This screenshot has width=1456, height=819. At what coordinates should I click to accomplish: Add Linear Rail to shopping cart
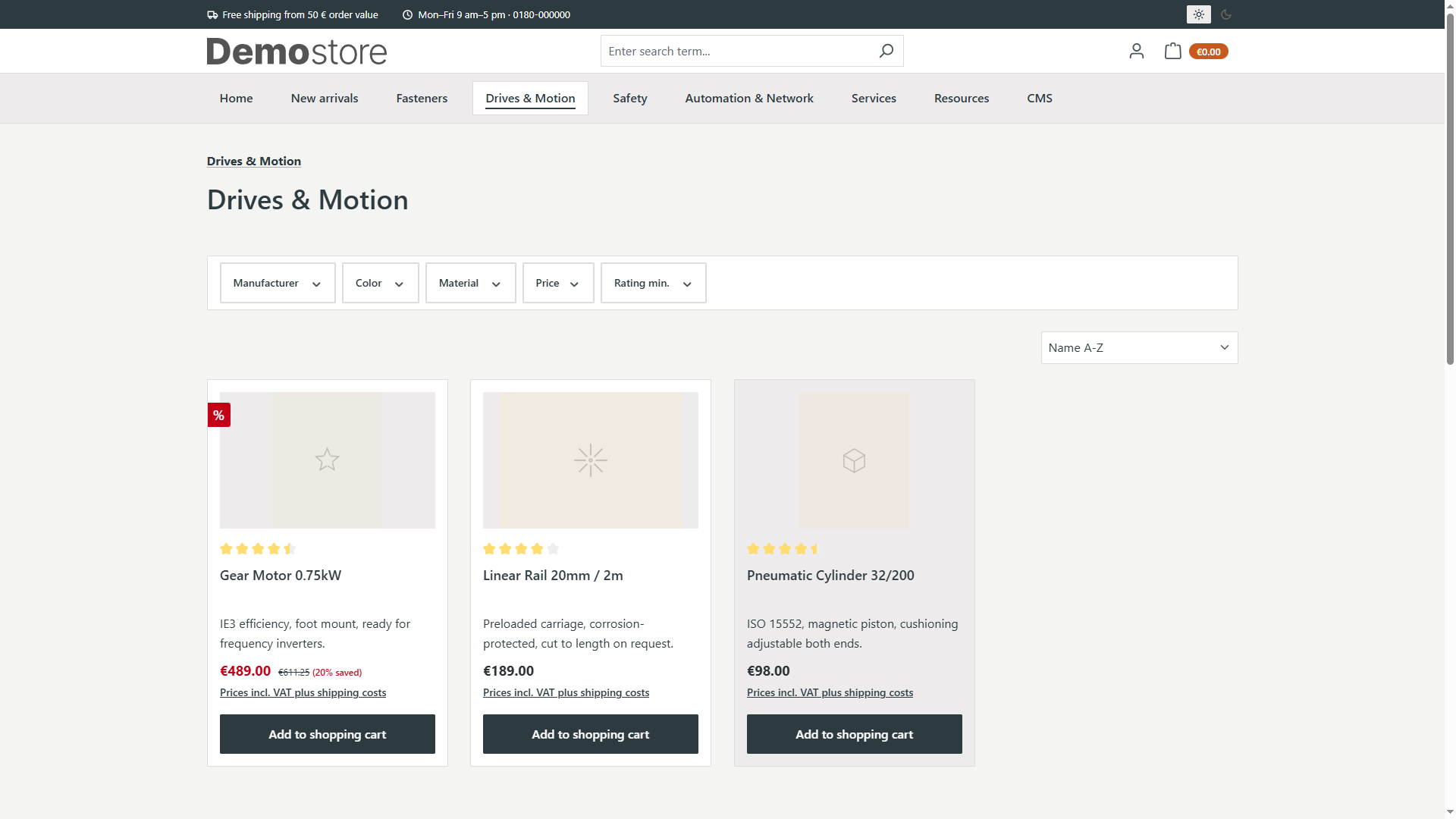click(x=591, y=734)
